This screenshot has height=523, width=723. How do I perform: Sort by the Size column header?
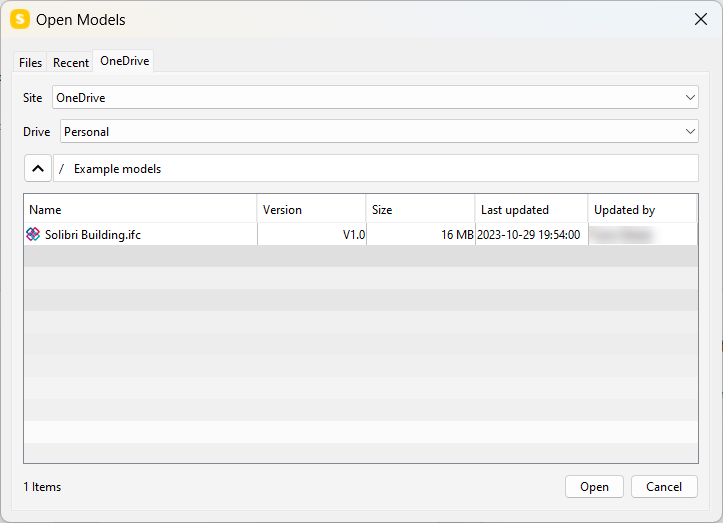click(421, 210)
